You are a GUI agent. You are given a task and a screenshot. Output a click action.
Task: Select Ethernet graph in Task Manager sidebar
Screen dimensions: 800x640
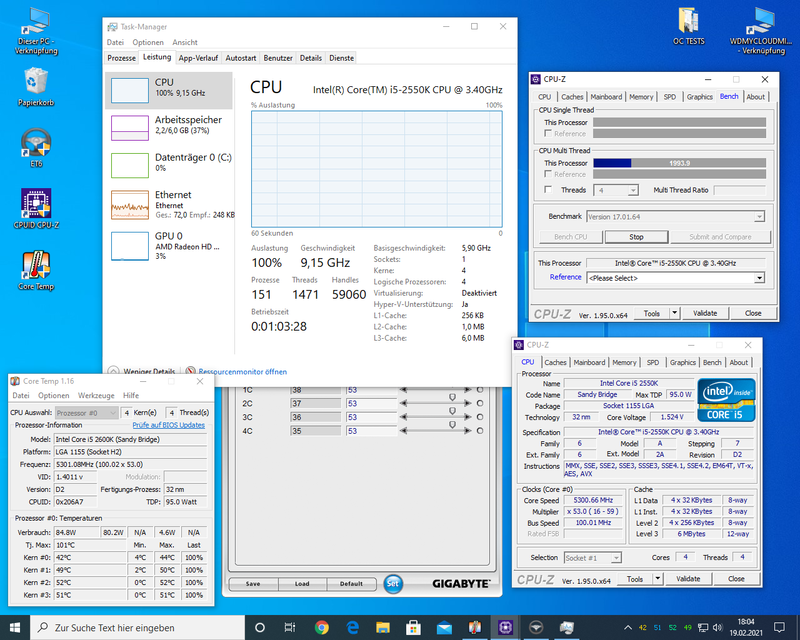tap(130, 205)
